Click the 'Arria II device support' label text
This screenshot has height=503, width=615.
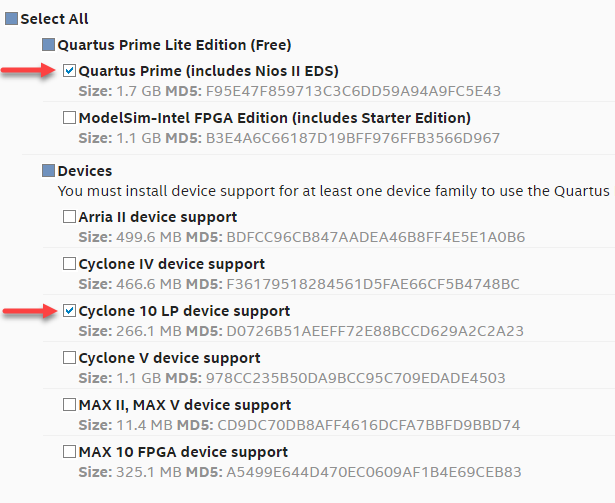pyautogui.click(x=157, y=217)
